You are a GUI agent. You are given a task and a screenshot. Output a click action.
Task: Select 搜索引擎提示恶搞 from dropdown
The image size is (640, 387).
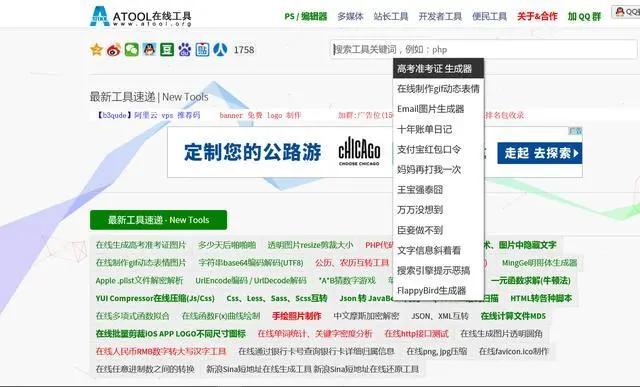click(438, 271)
